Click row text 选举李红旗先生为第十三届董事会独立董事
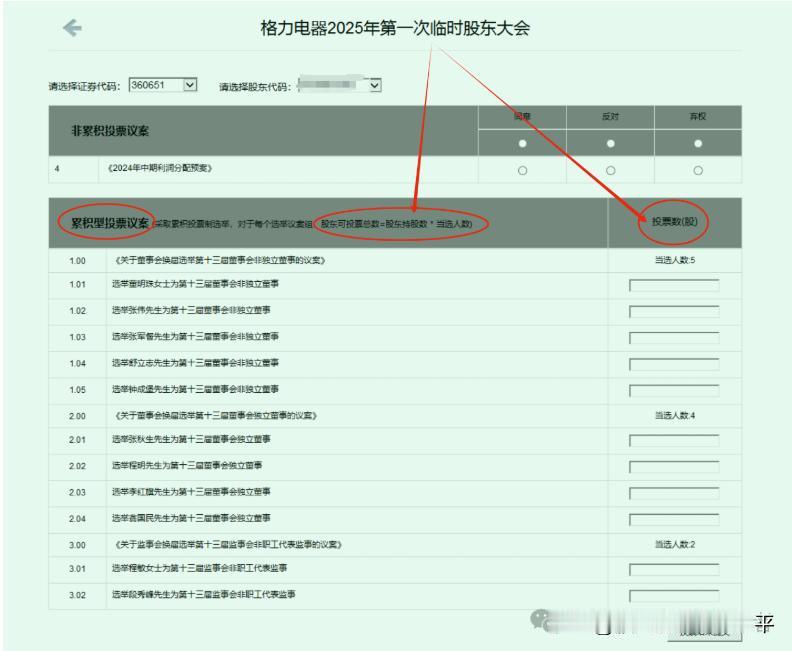The image size is (792, 651). click(191, 491)
